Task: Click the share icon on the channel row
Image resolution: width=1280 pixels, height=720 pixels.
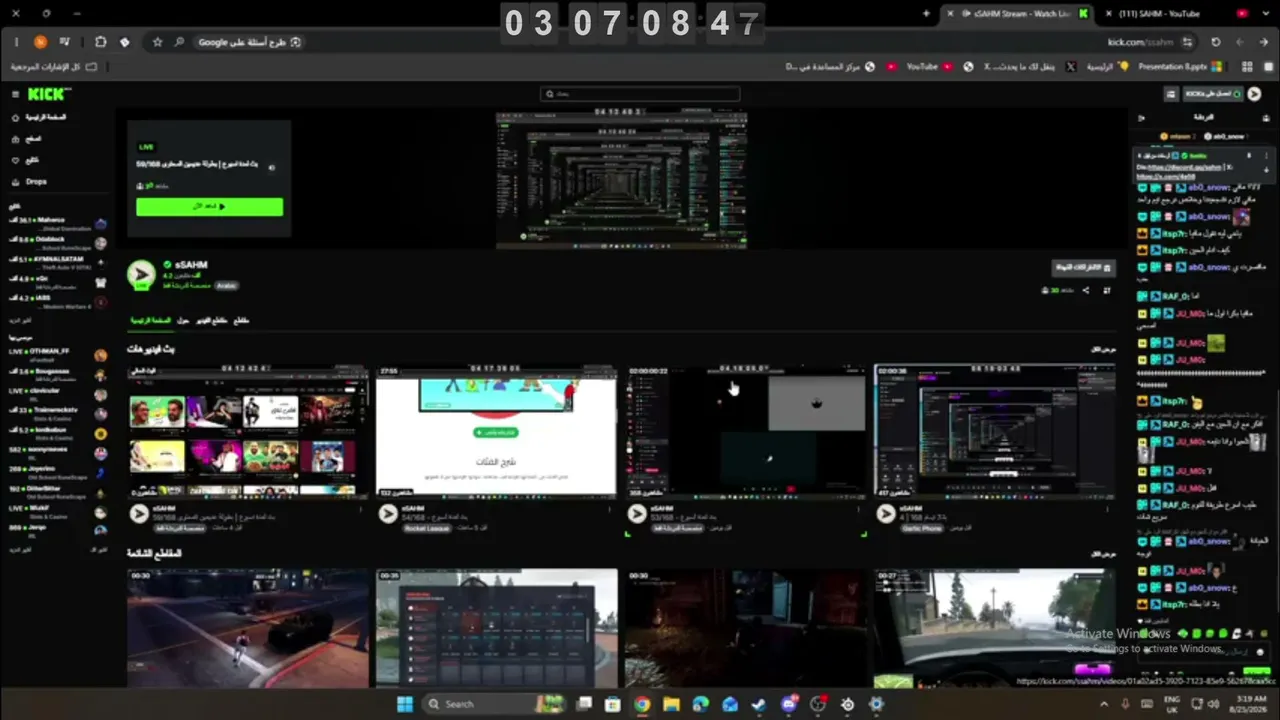Action: click(1085, 291)
